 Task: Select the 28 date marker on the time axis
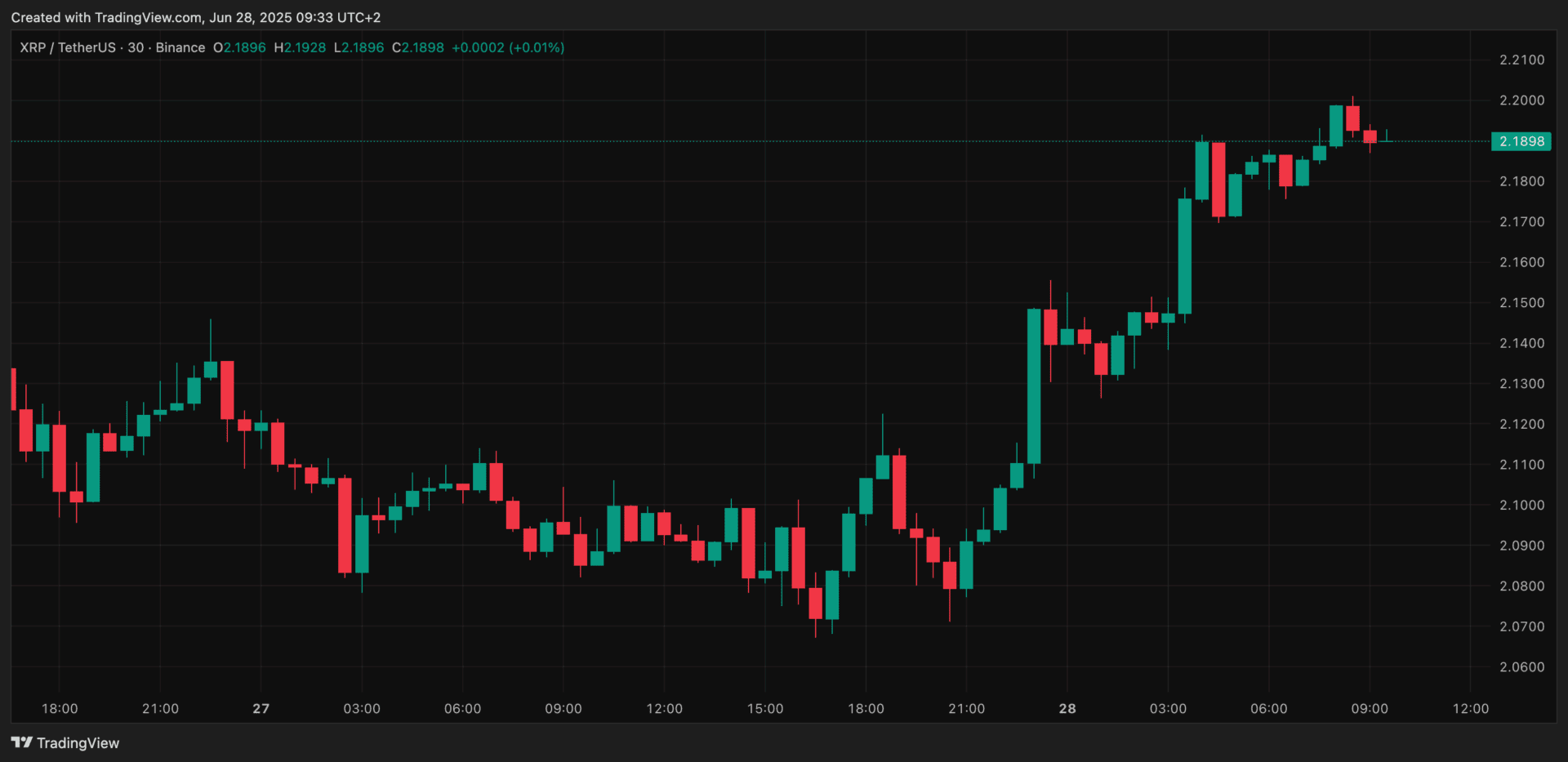(1067, 708)
